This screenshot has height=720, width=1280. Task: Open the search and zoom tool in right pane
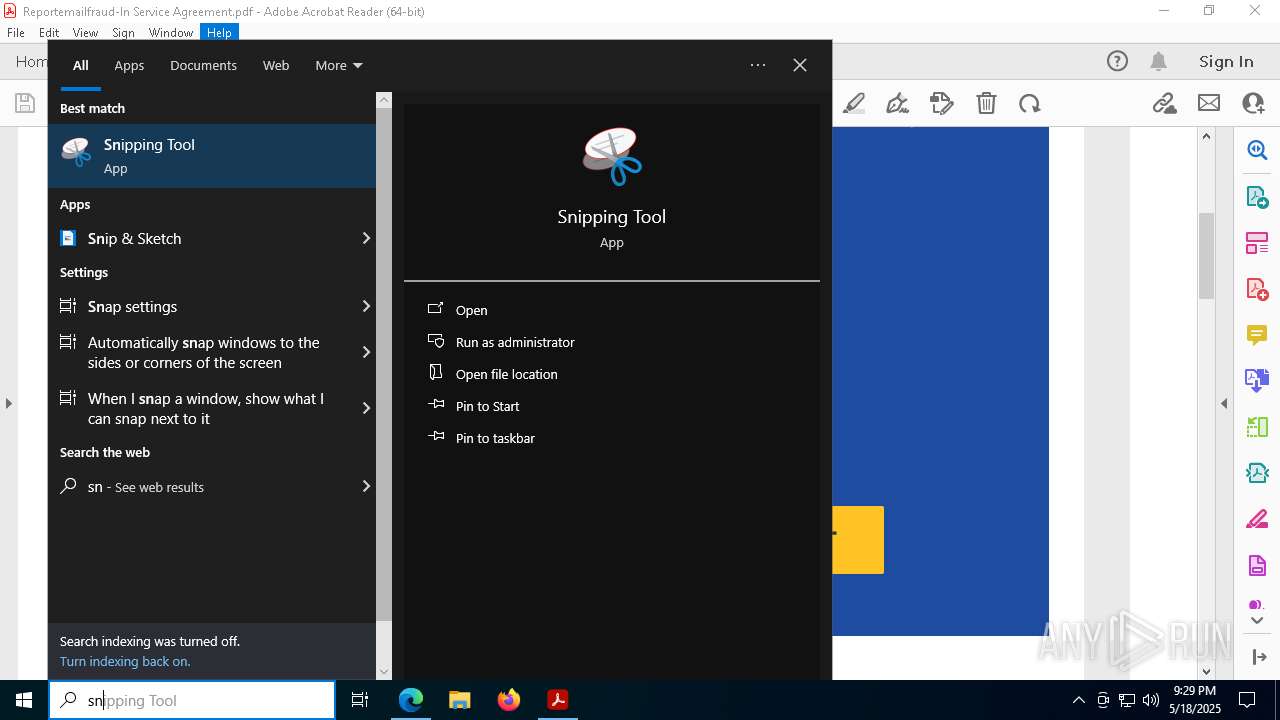(x=1257, y=150)
